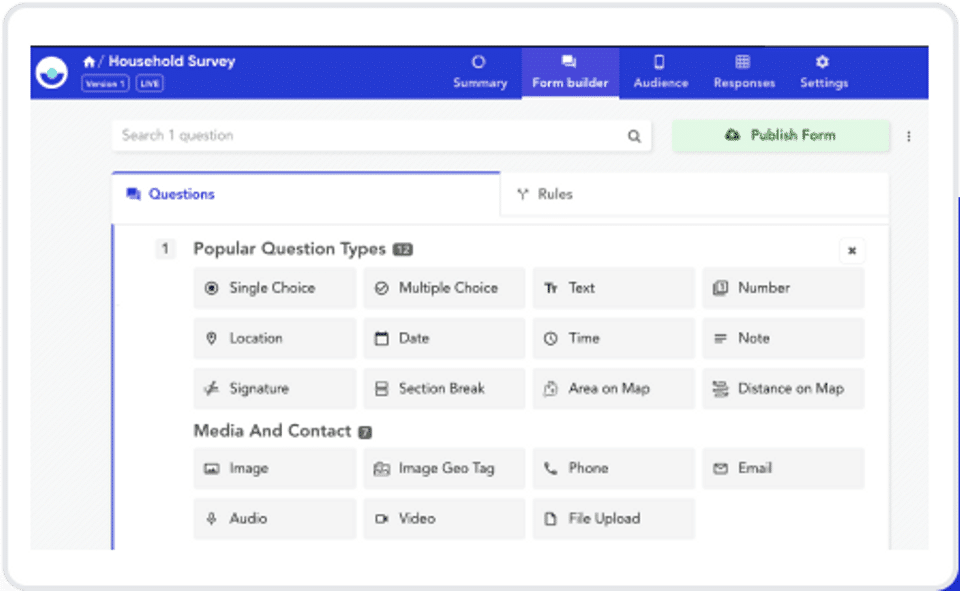Screen dimensions: 960x591
Task: Click the Version 1 badge
Action: pyautogui.click(x=105, y=83)
